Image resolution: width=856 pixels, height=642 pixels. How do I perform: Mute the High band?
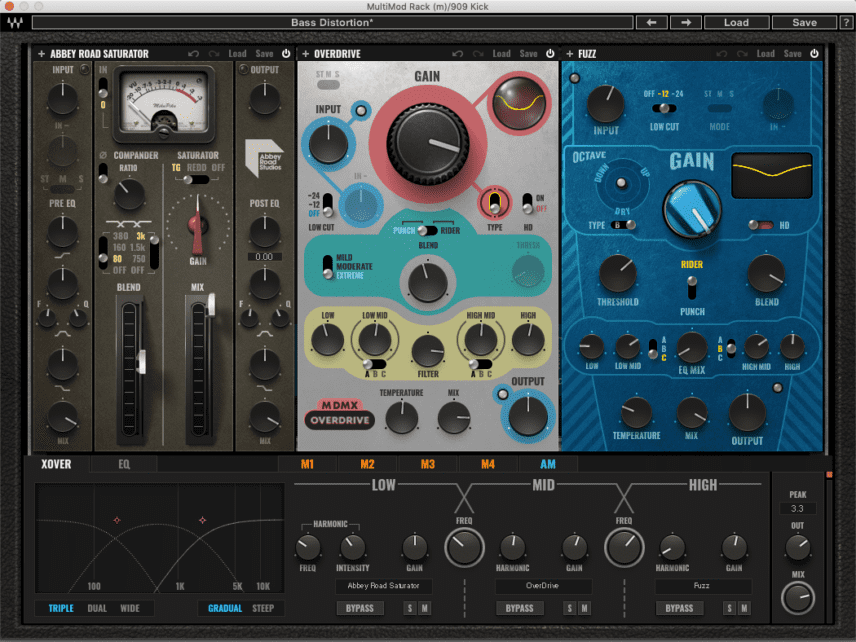(x=744, y=608)
